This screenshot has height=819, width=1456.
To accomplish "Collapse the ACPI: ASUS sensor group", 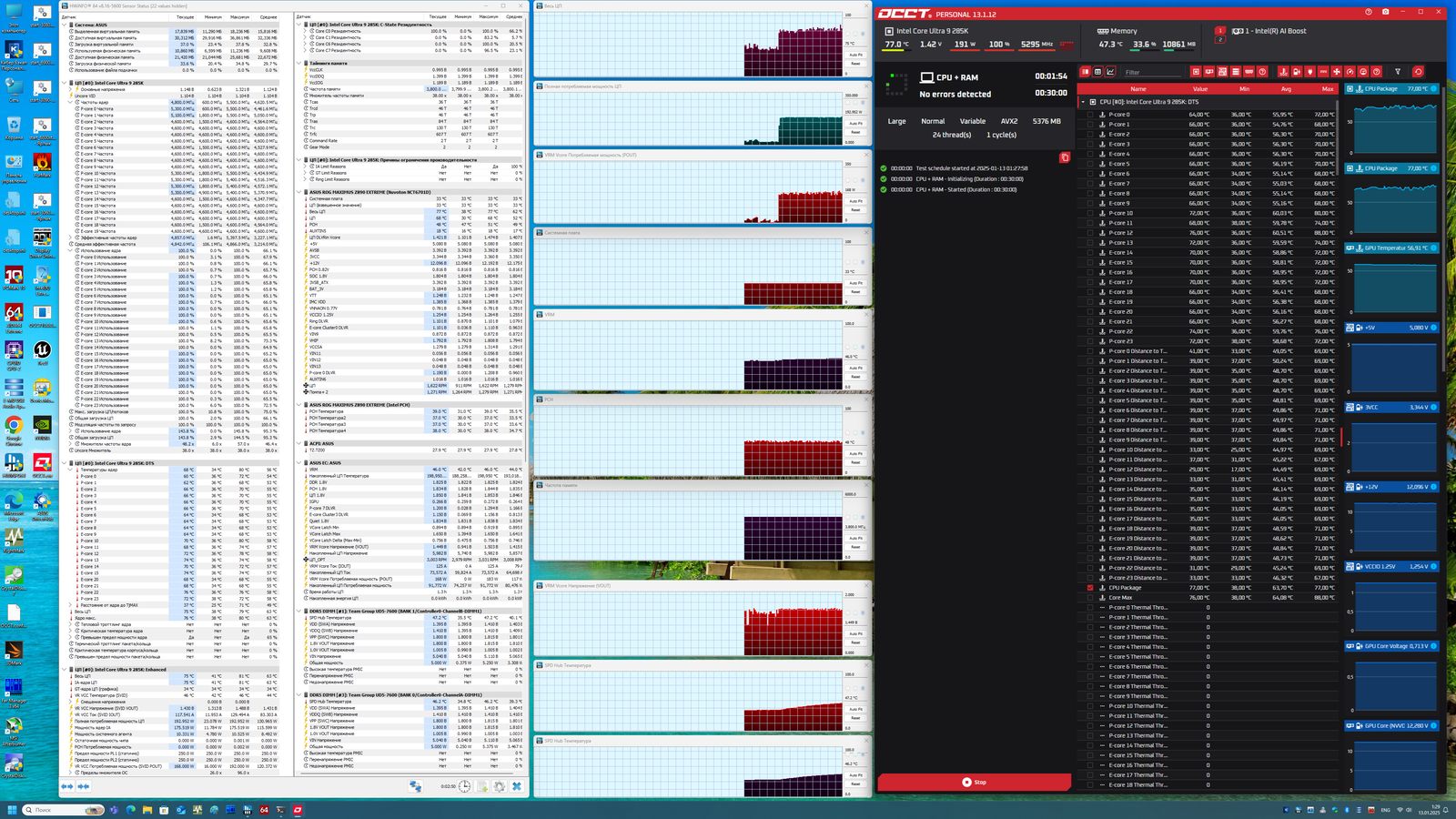I will coord(299,443).
